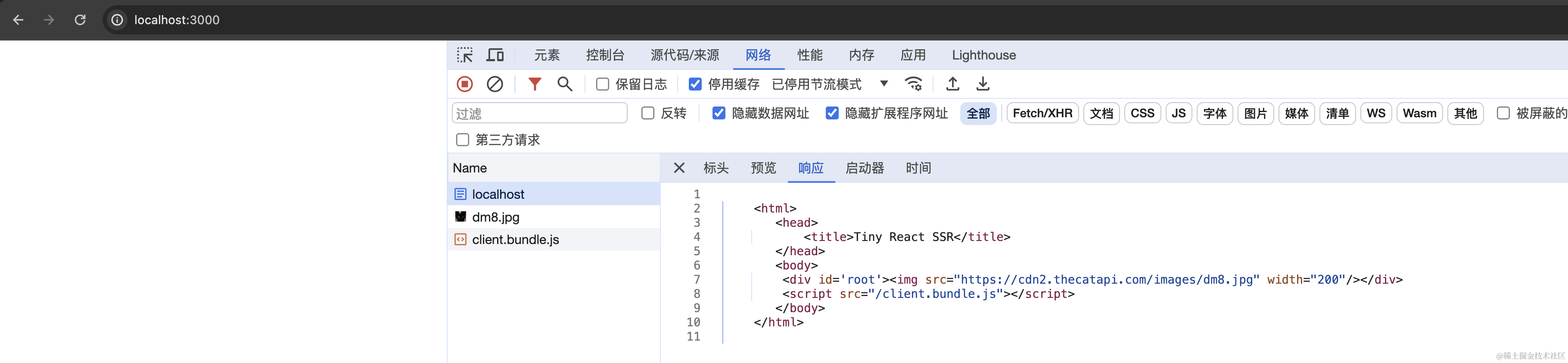
Task: Uncheck the 停用缓存 checkbox
Action: (695, 84)
